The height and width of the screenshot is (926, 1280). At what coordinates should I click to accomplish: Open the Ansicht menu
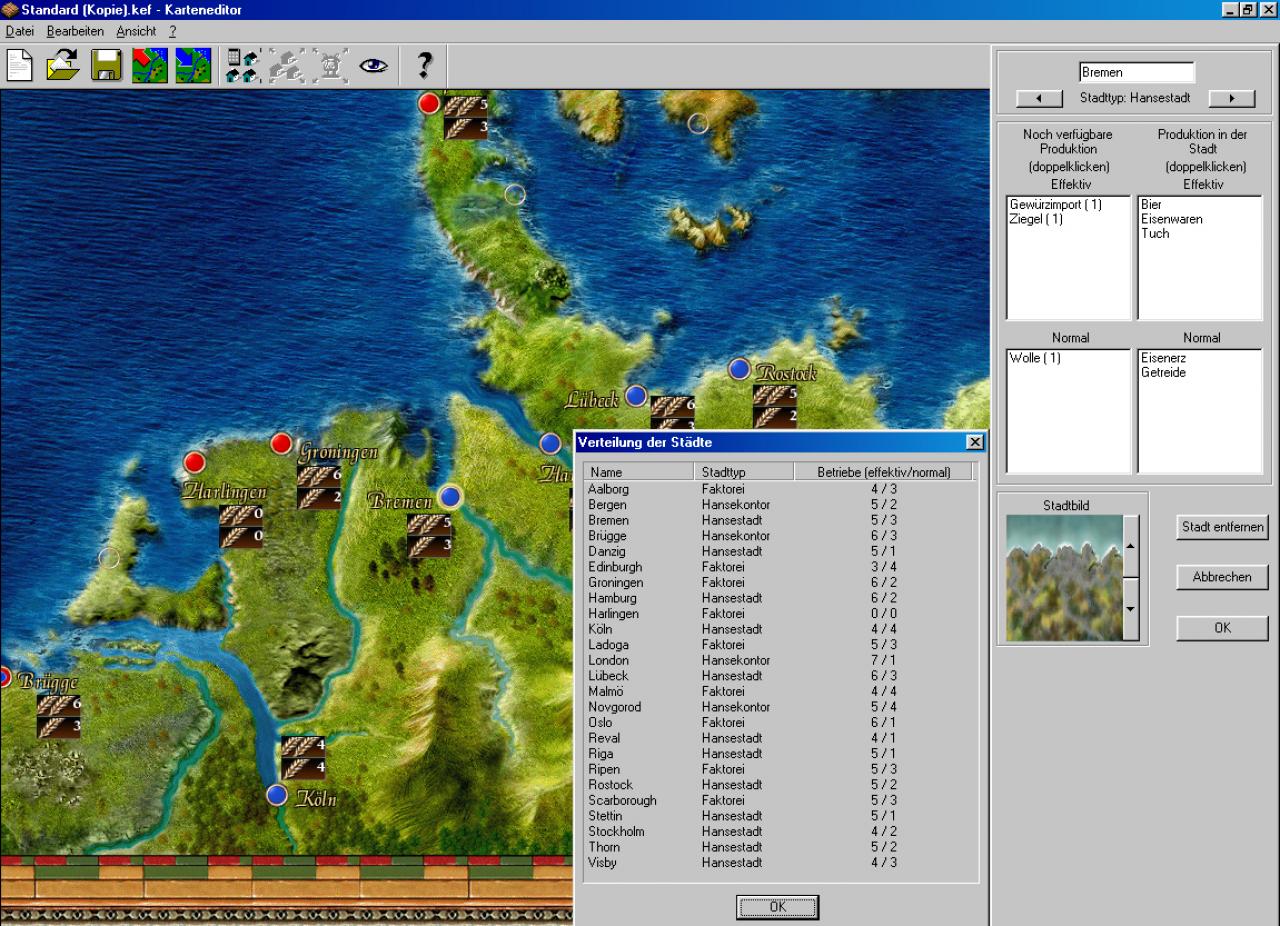tap(136, 32)
